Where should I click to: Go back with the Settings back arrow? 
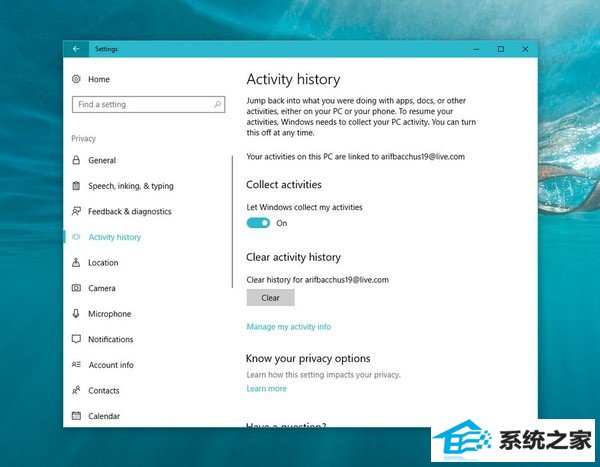(76, 49)
